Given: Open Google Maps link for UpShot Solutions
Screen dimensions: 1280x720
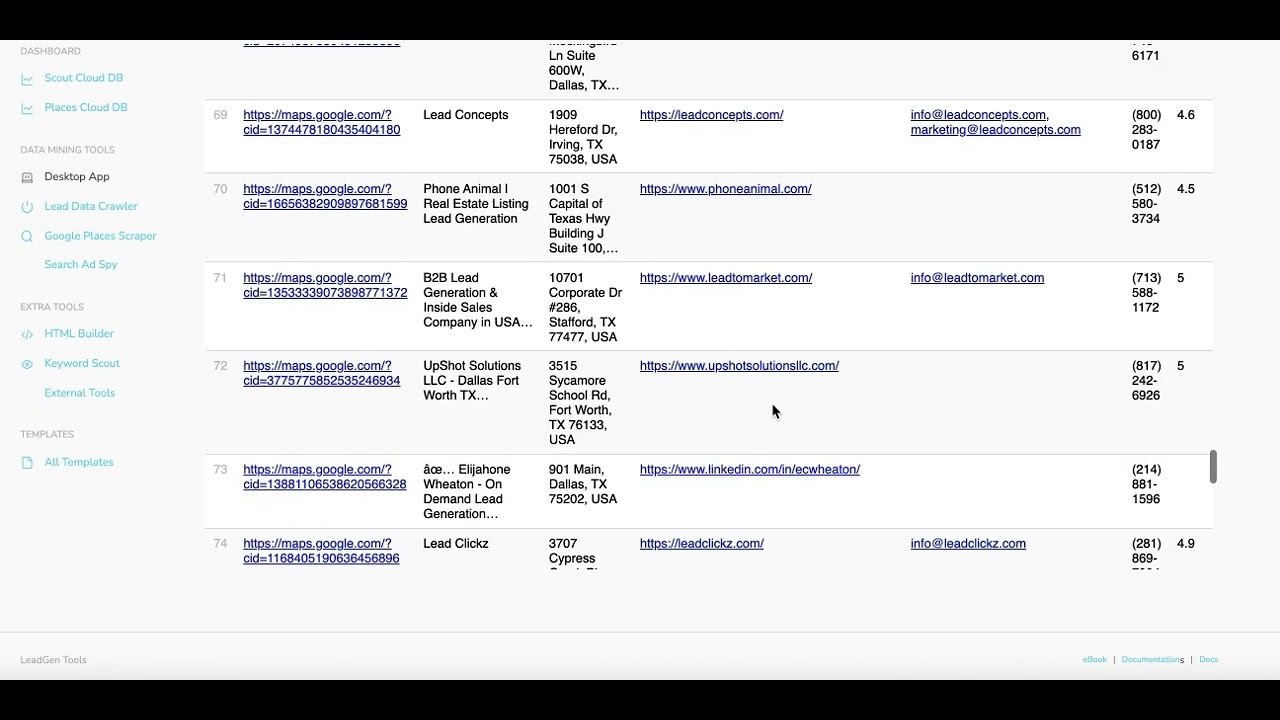Looking at the screenshot, I should click(x=322, y=373).
